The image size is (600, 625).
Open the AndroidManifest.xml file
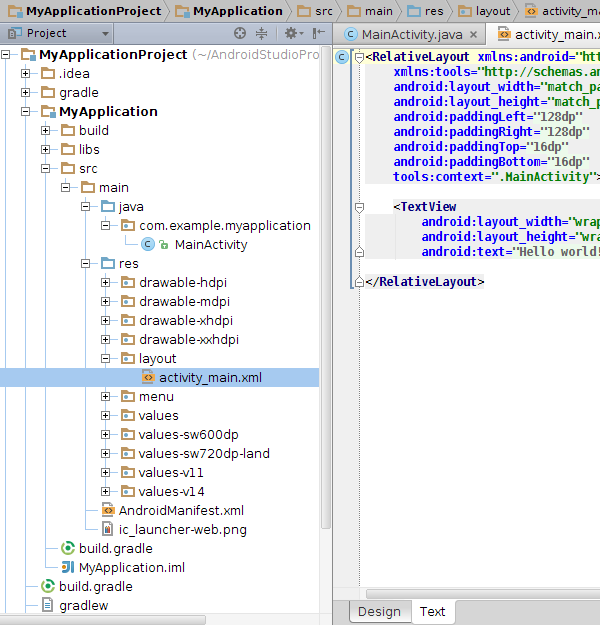(181, 510)
